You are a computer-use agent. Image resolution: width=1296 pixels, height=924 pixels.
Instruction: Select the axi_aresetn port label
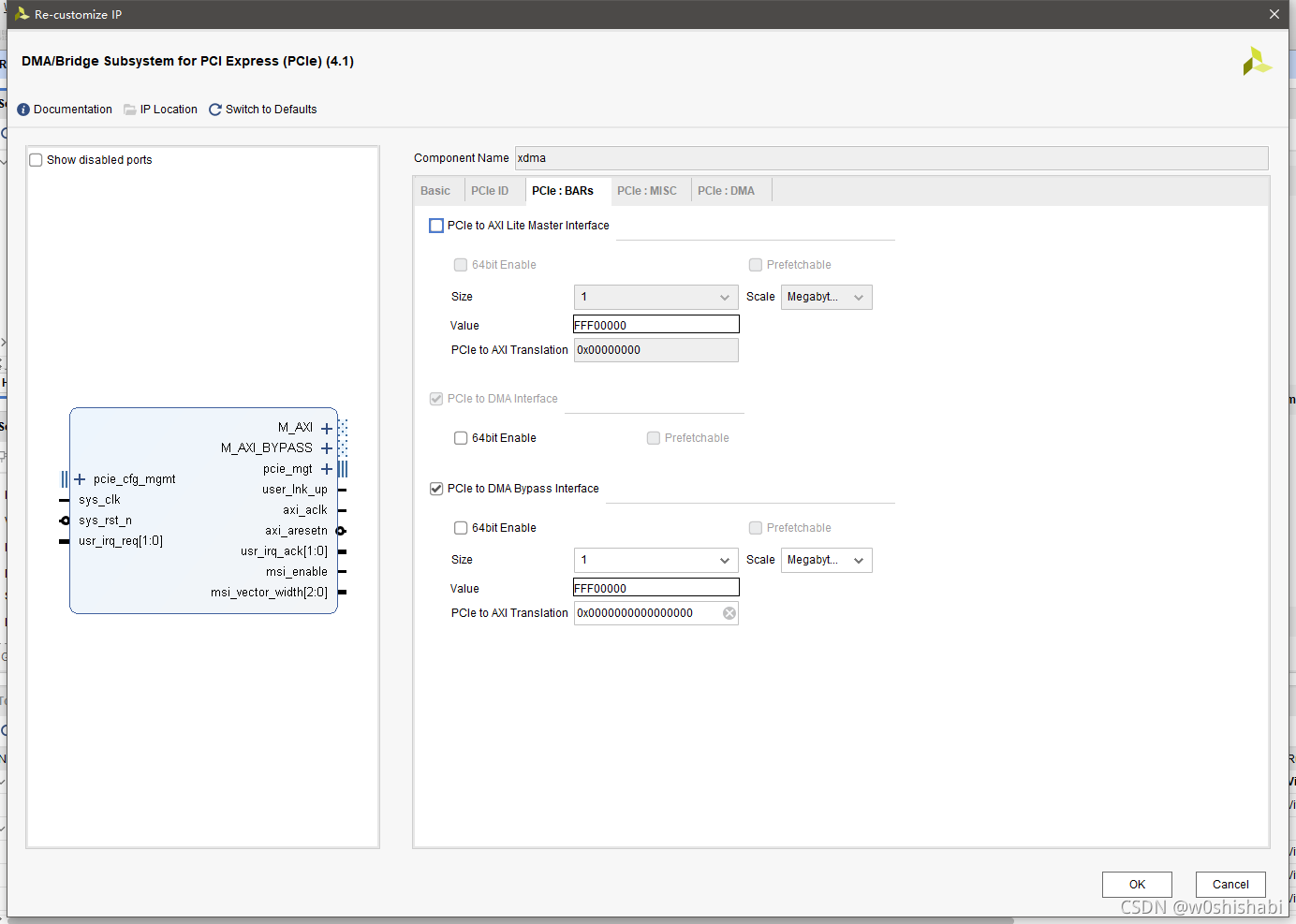coord(296,531)
